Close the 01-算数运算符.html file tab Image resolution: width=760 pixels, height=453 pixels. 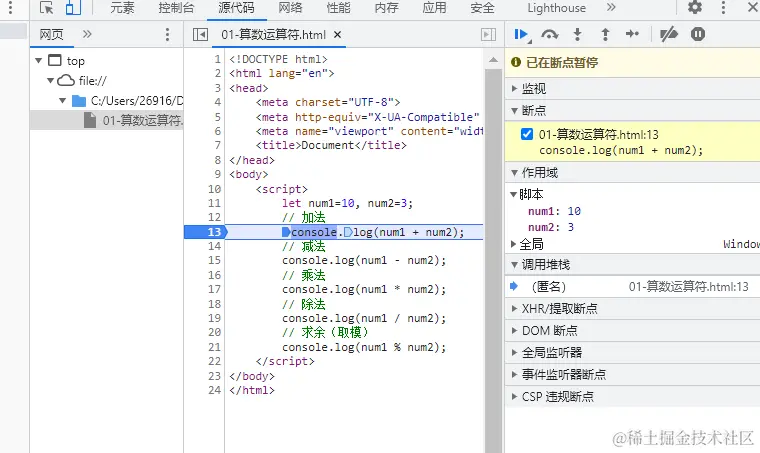coord(337,34)
